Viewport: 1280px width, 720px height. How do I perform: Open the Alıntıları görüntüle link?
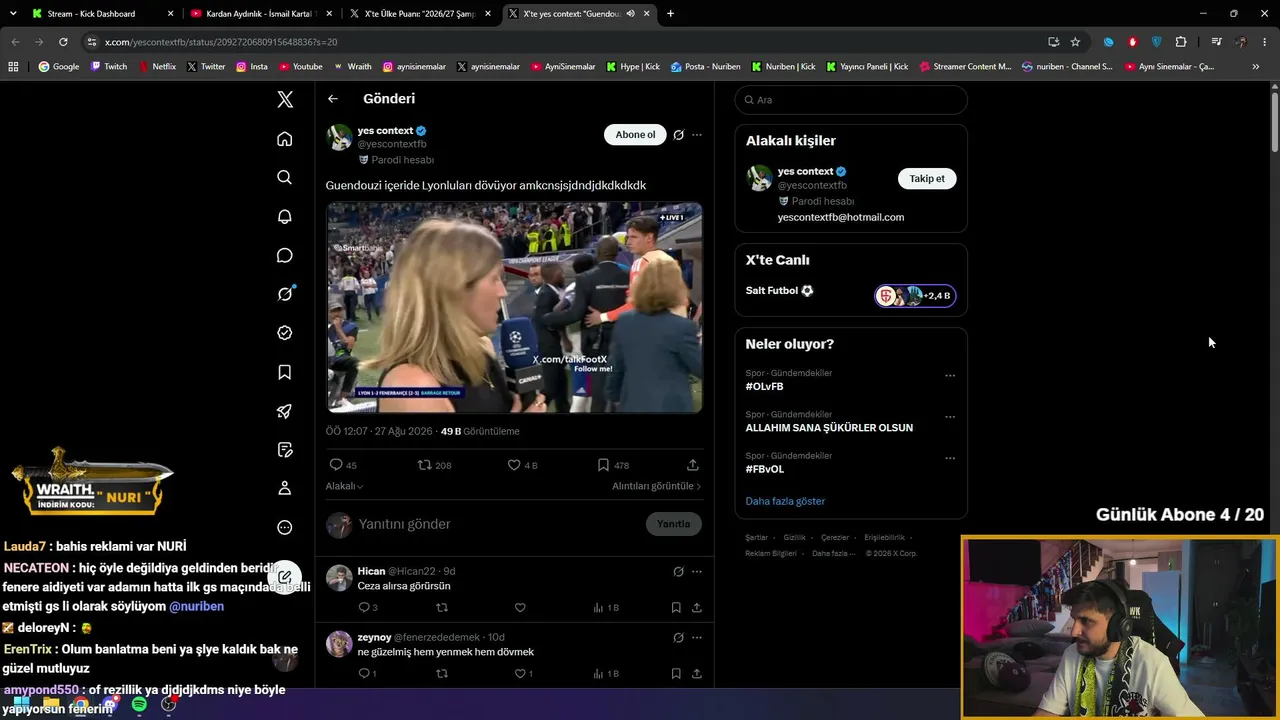657,486
